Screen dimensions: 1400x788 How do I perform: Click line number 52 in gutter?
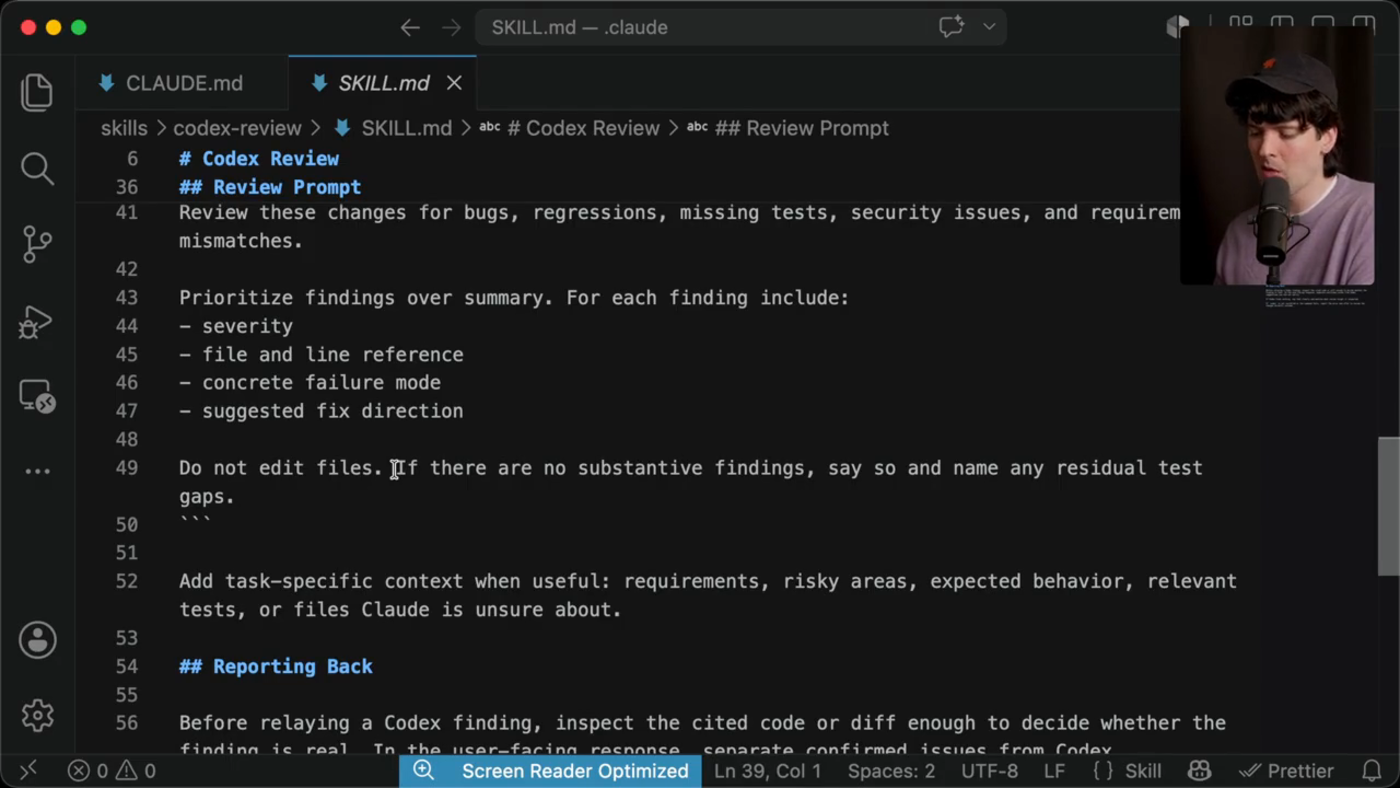(x=127, y=581)
